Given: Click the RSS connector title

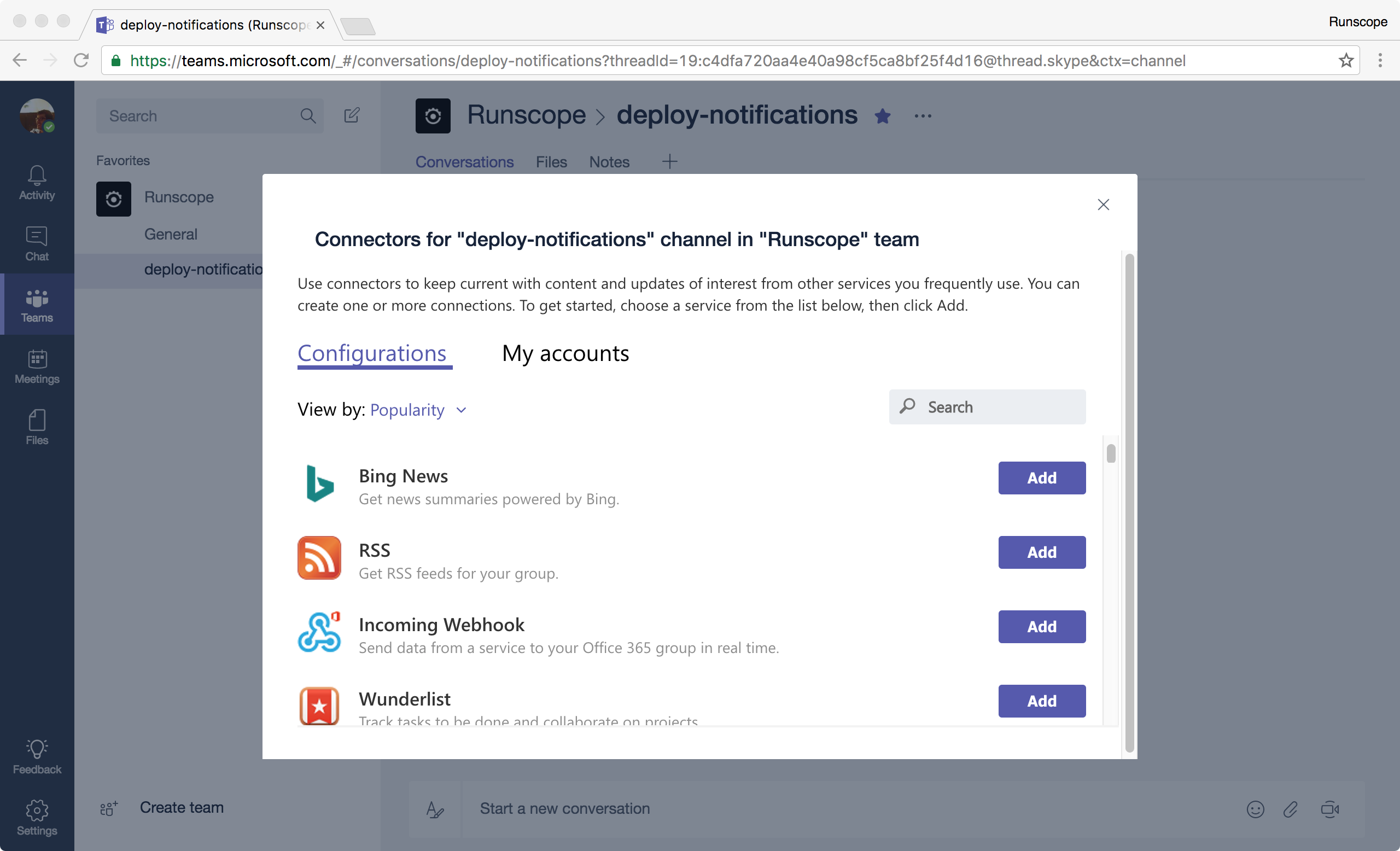Looking at the screenshot, I should tap(375, 551).
